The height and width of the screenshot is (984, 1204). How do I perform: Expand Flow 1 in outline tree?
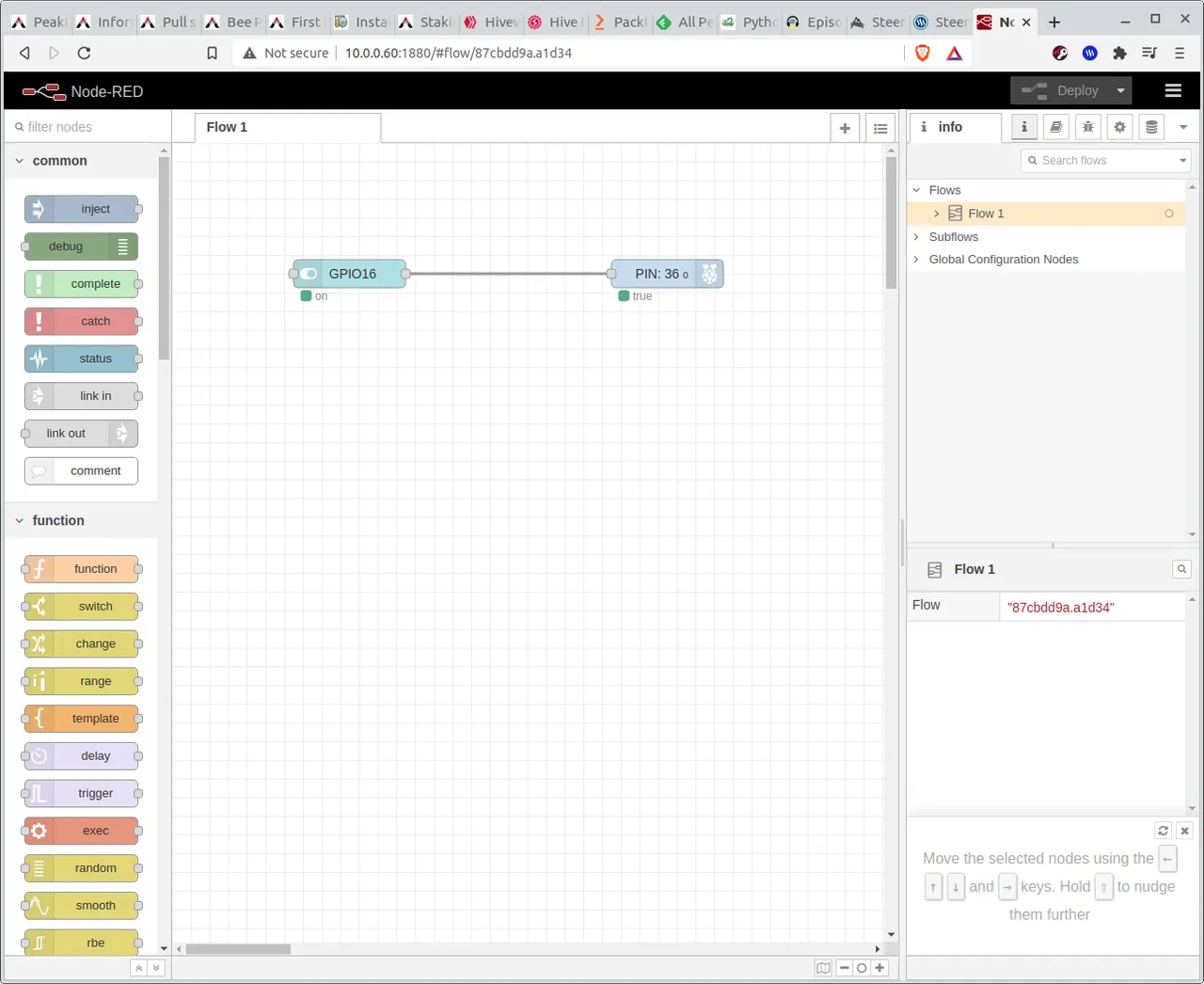(x=937, y=214)
